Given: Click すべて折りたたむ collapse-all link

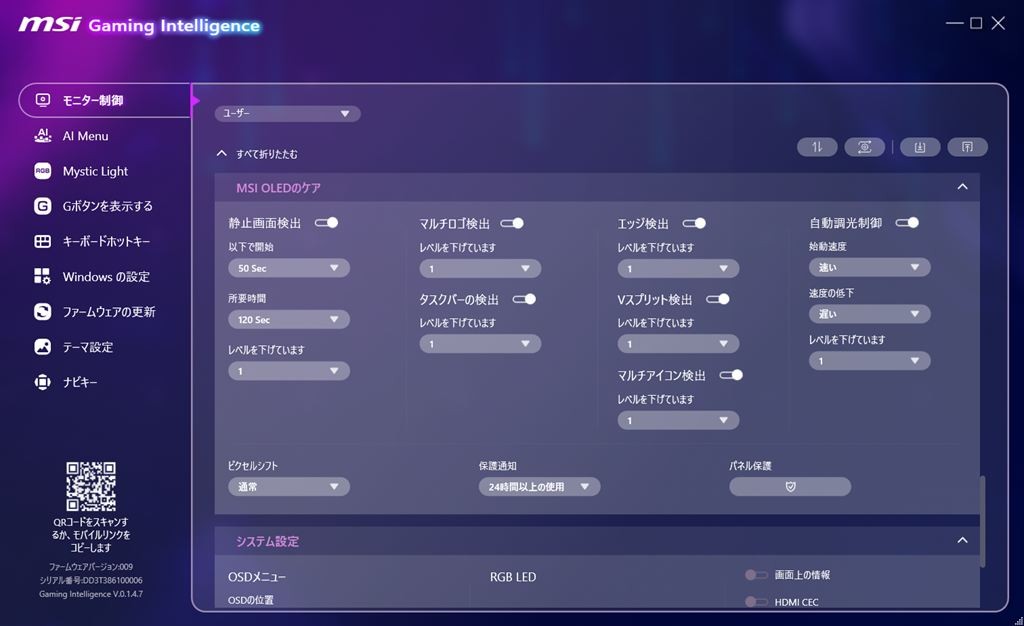Looking at the screenshot, I should [266, 154].
